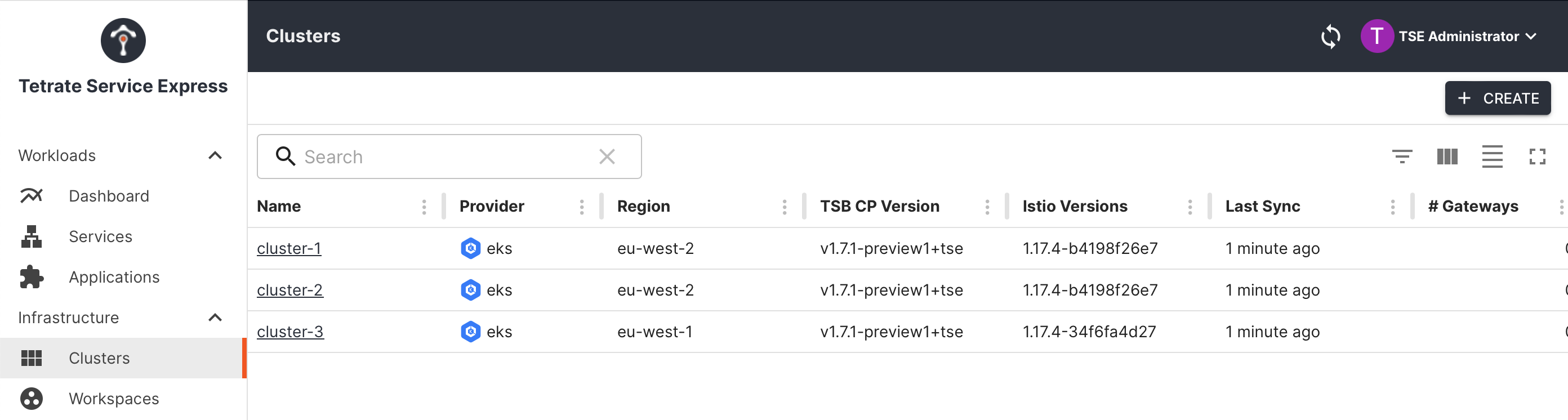1568x420 pixels.
Task: Open Dashboard in the sidebar
Action: 108,196
